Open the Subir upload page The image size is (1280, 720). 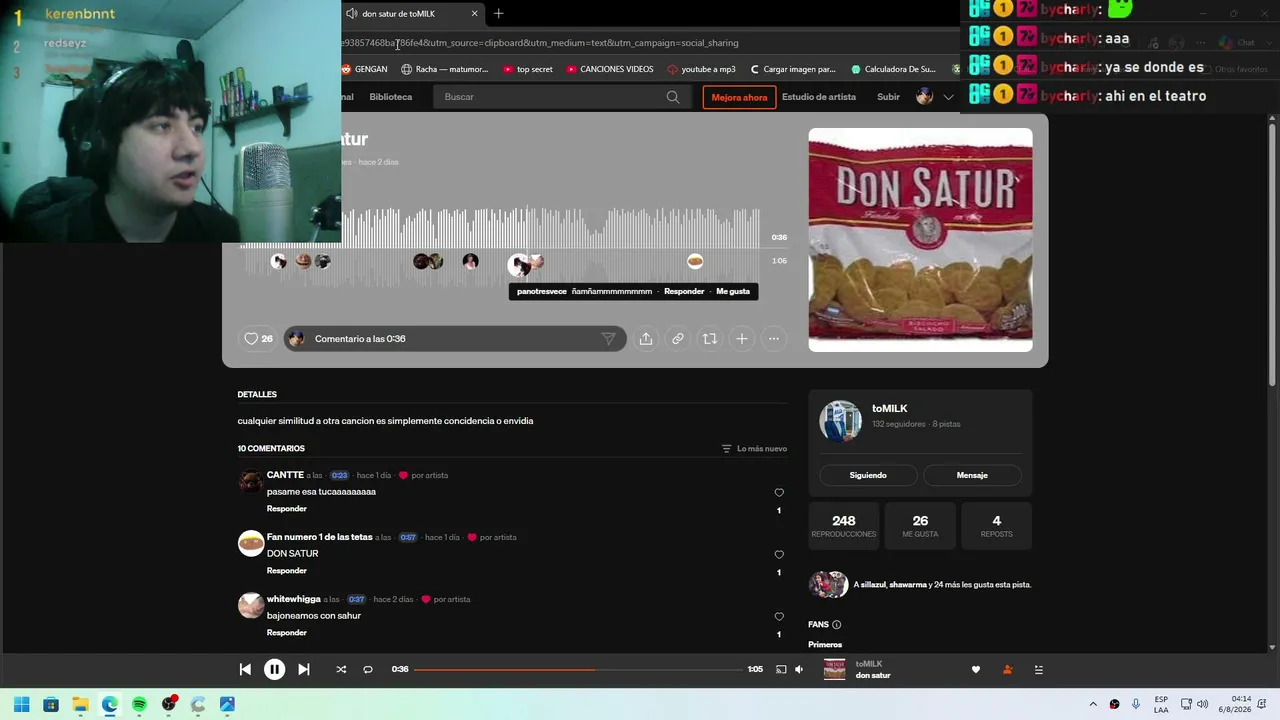(888, 97)
